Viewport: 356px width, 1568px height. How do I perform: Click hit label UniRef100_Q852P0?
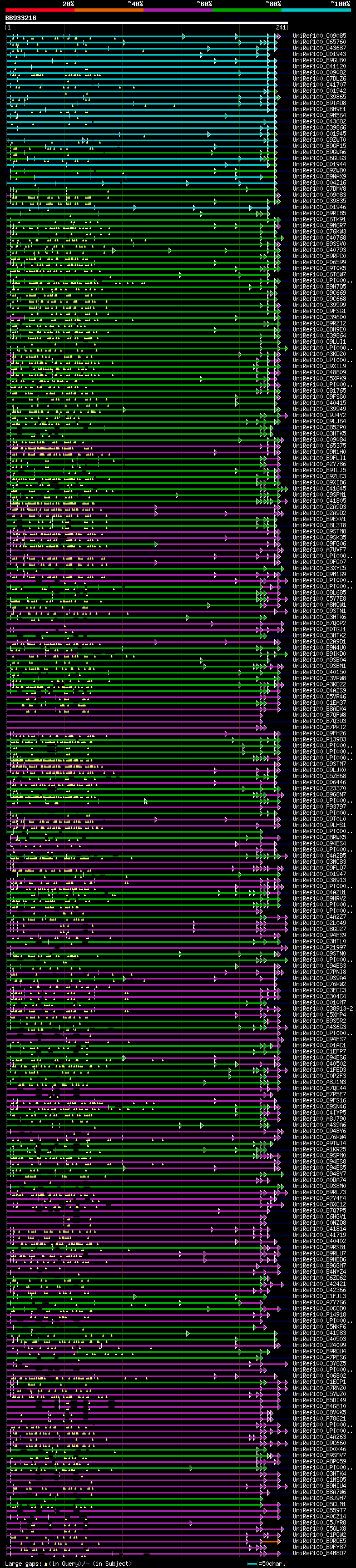319,427
